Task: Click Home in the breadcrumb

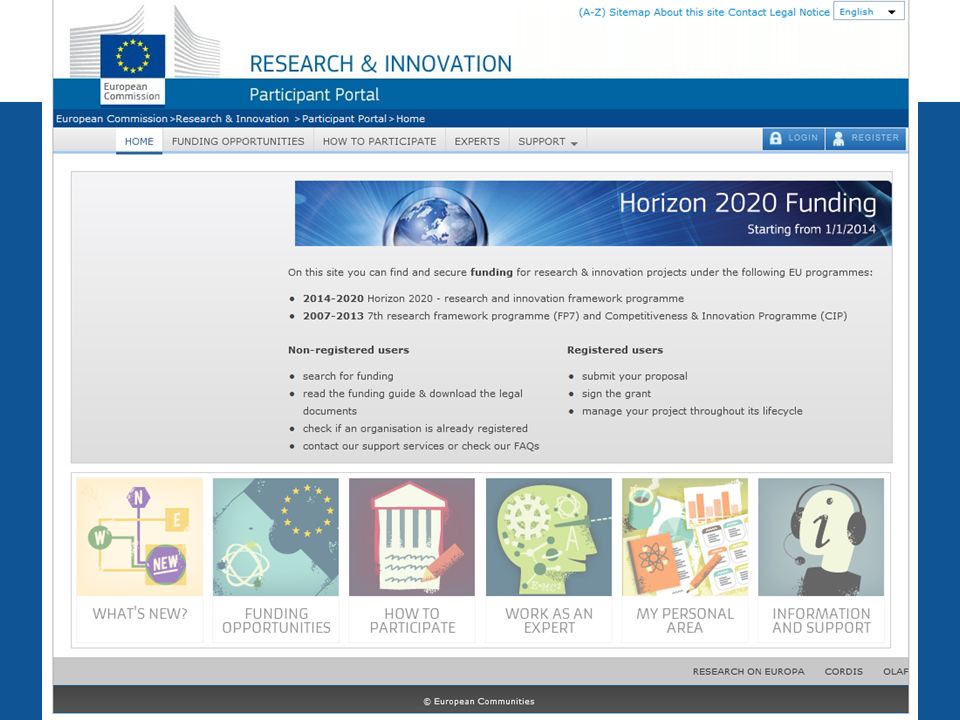Action: [410, 119]
